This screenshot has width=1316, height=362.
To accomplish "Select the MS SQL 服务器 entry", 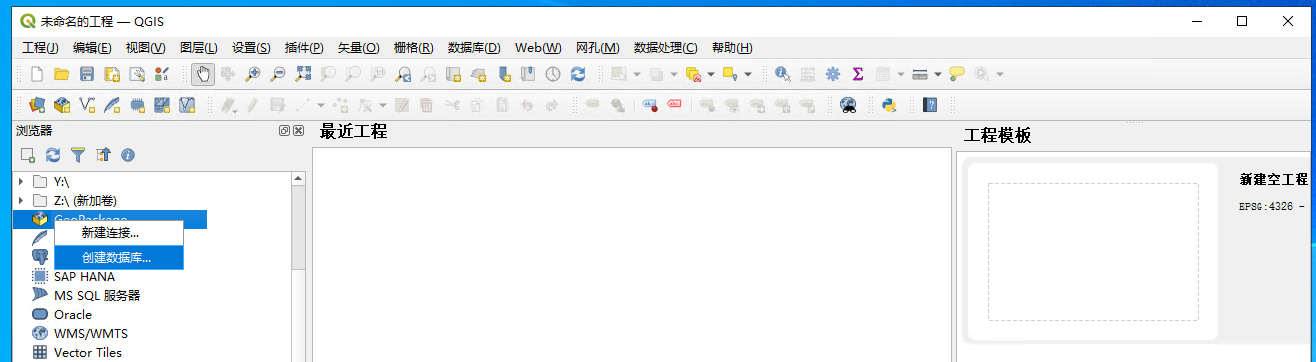I will coord(96,295).
